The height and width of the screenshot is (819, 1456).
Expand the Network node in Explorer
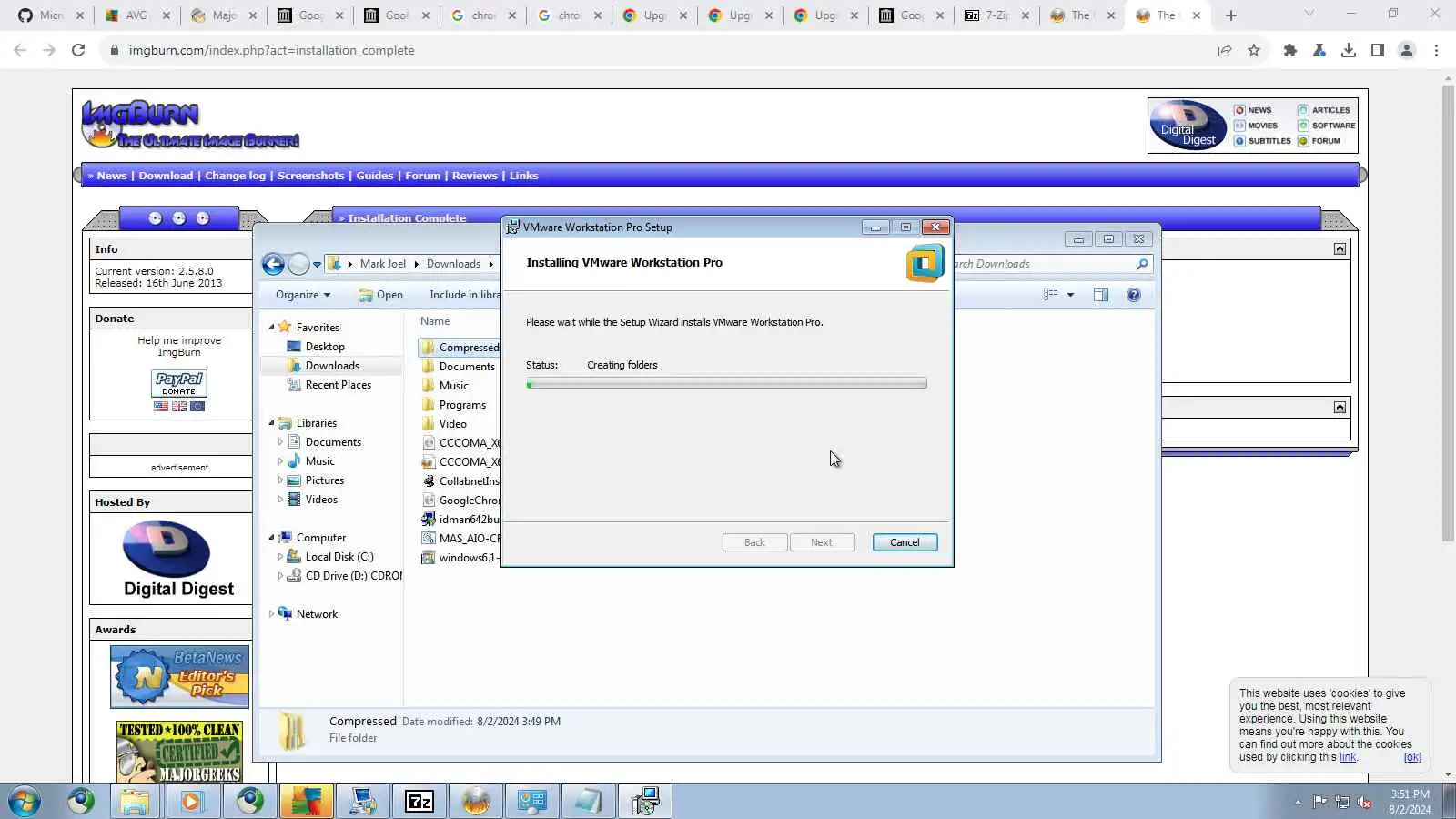coord(271,614)
